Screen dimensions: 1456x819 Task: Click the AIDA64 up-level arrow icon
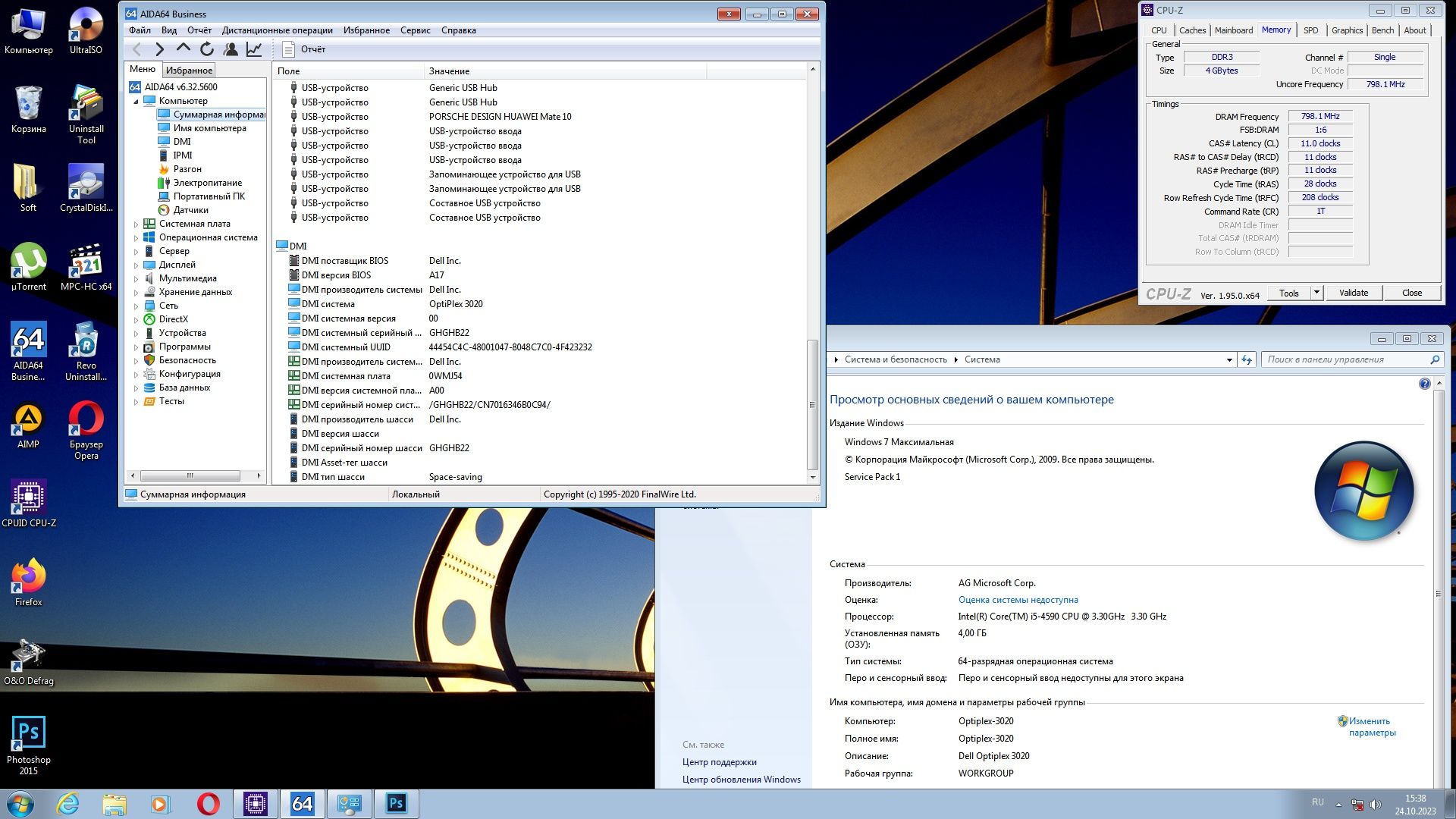click(183, 49)
